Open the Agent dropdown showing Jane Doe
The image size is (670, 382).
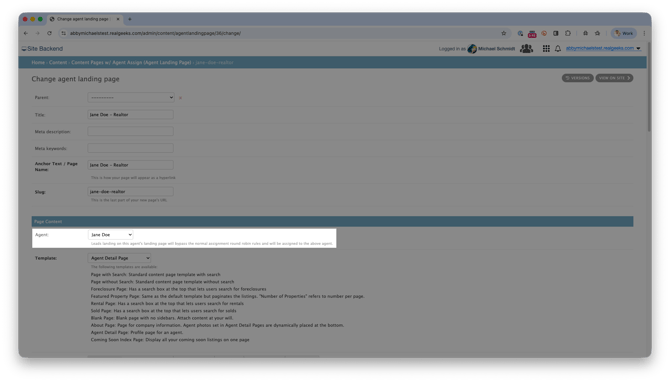[111, 235]
